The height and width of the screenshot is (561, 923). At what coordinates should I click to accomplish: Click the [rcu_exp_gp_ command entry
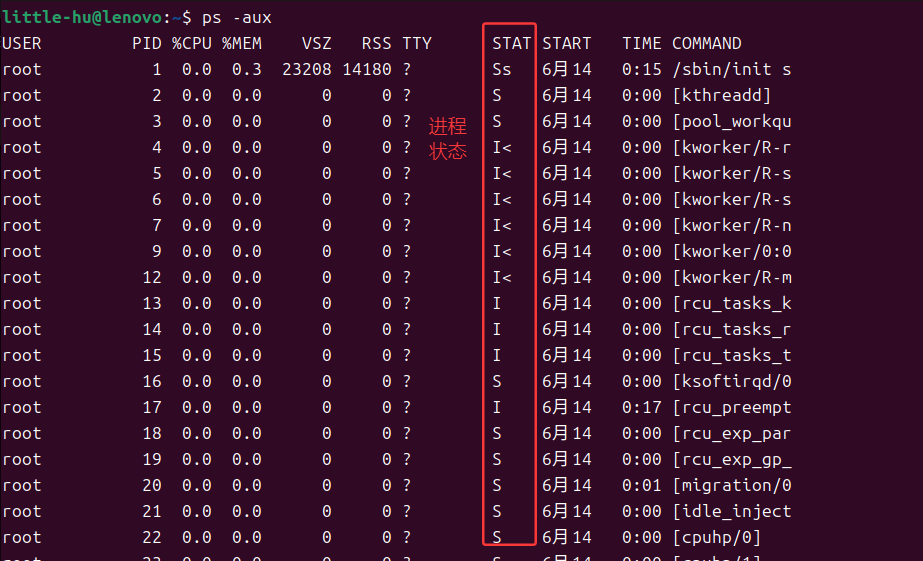tap(732, 459)
